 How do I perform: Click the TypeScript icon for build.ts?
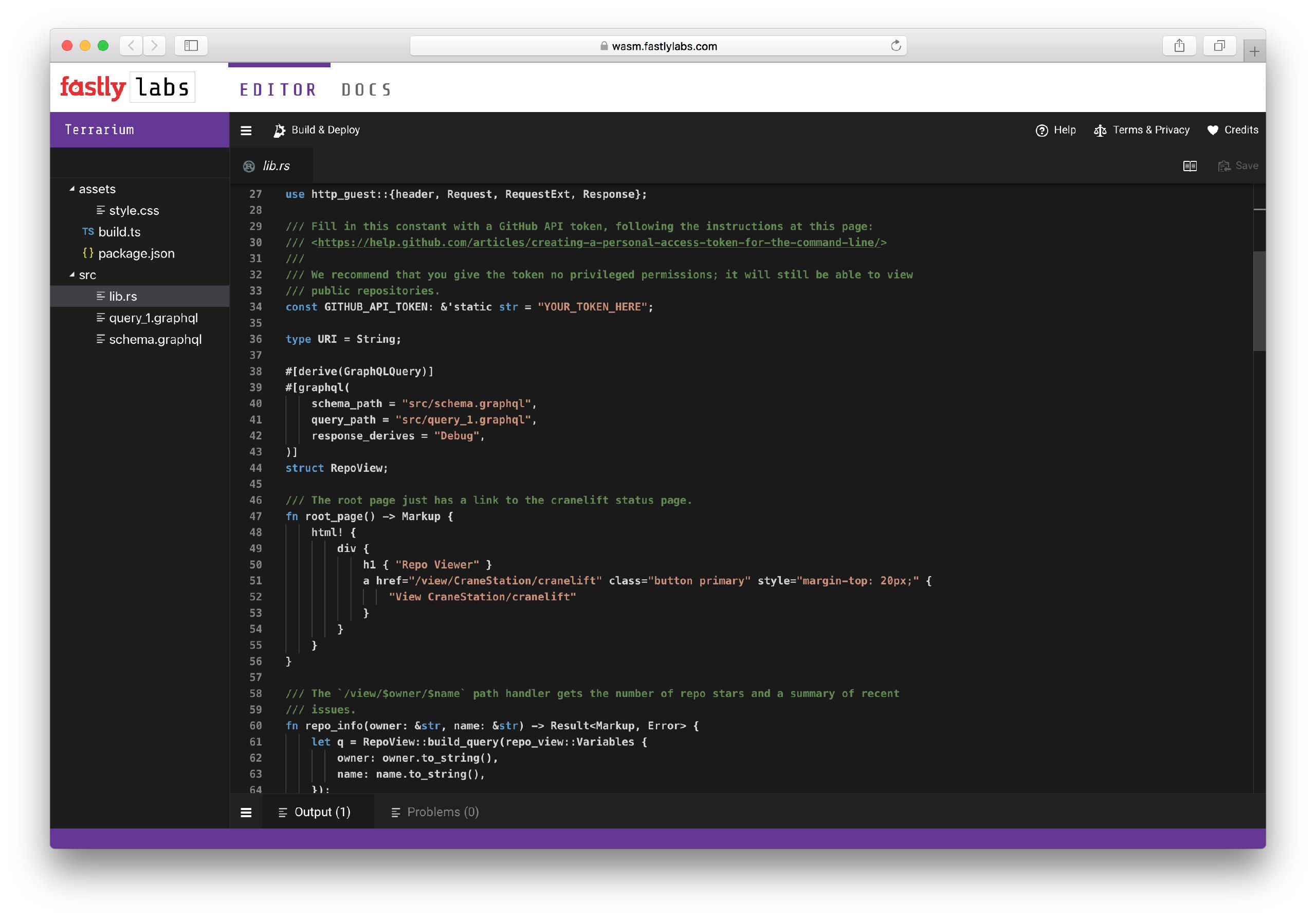click(x=88, y=232)
